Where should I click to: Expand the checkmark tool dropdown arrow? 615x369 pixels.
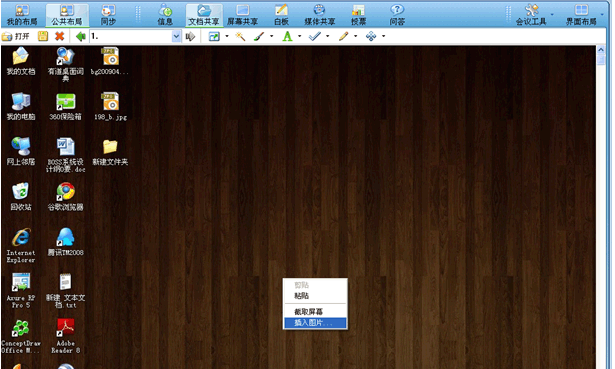point(328,36)
